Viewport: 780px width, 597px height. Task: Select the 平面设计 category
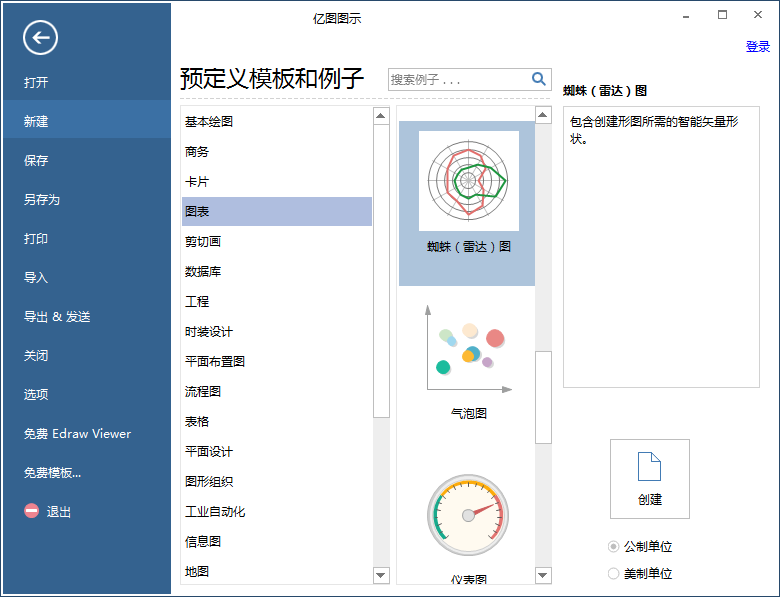277,451
